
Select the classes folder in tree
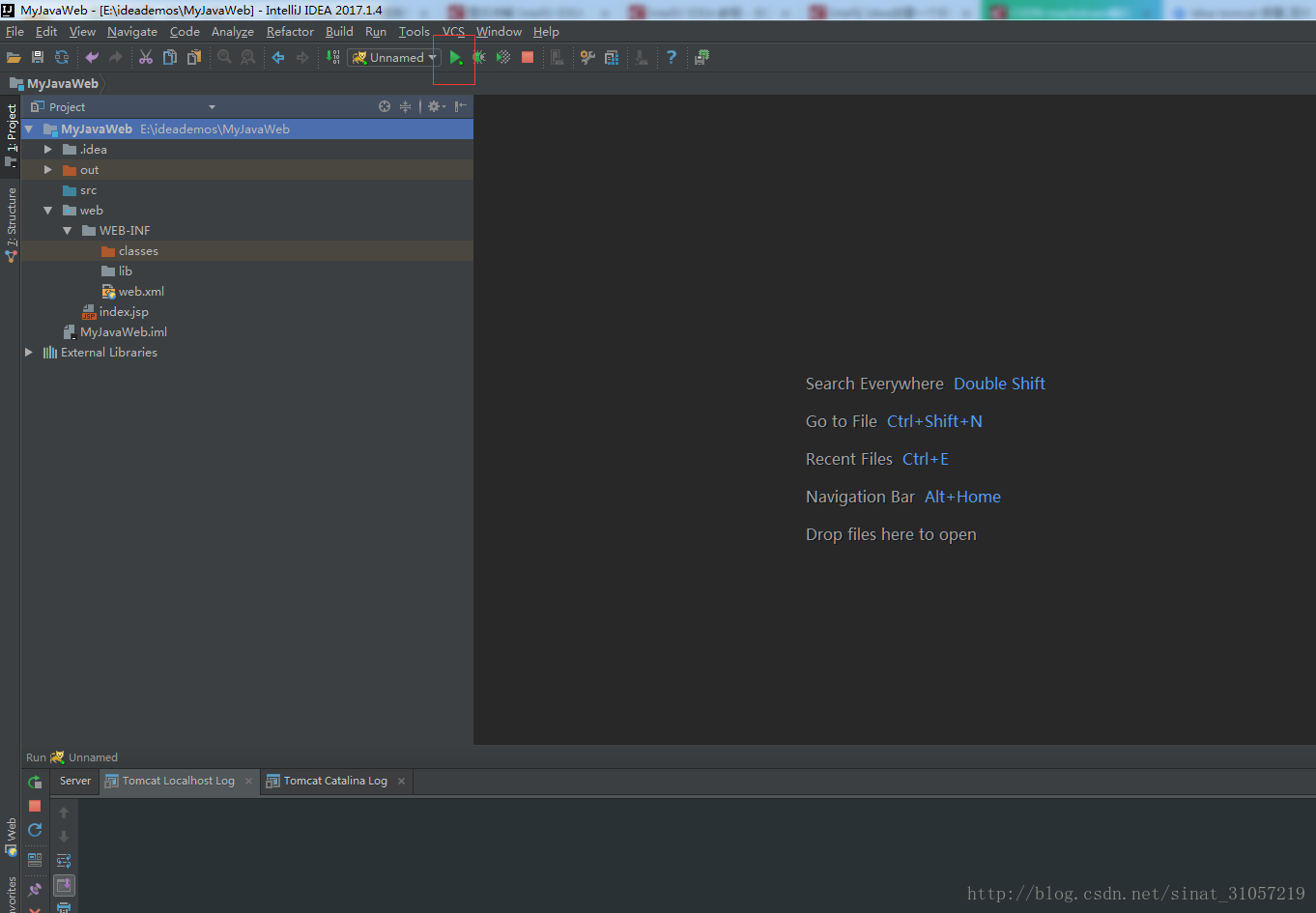coord(138,251)
